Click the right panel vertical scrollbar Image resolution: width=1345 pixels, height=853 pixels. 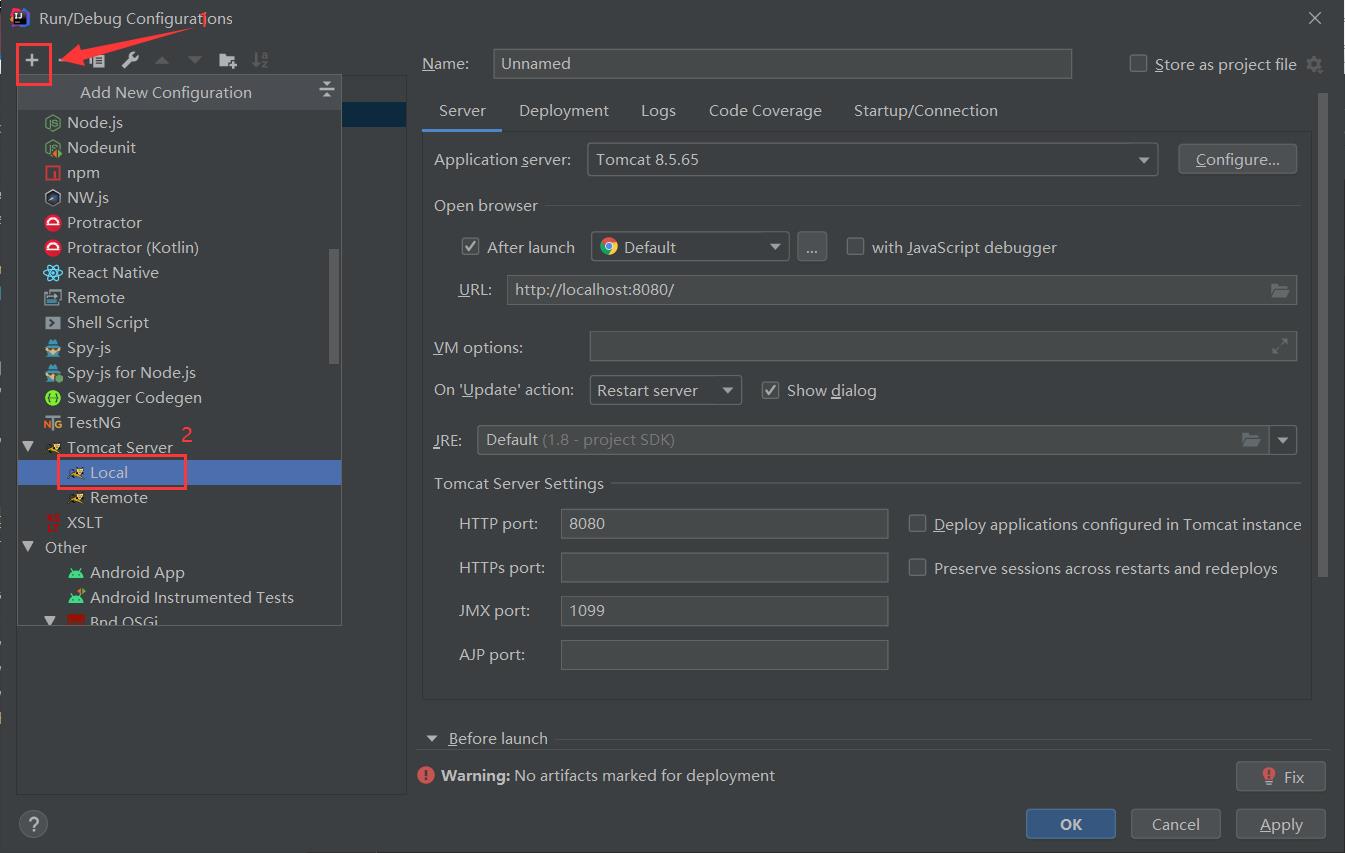(1323, 335)
